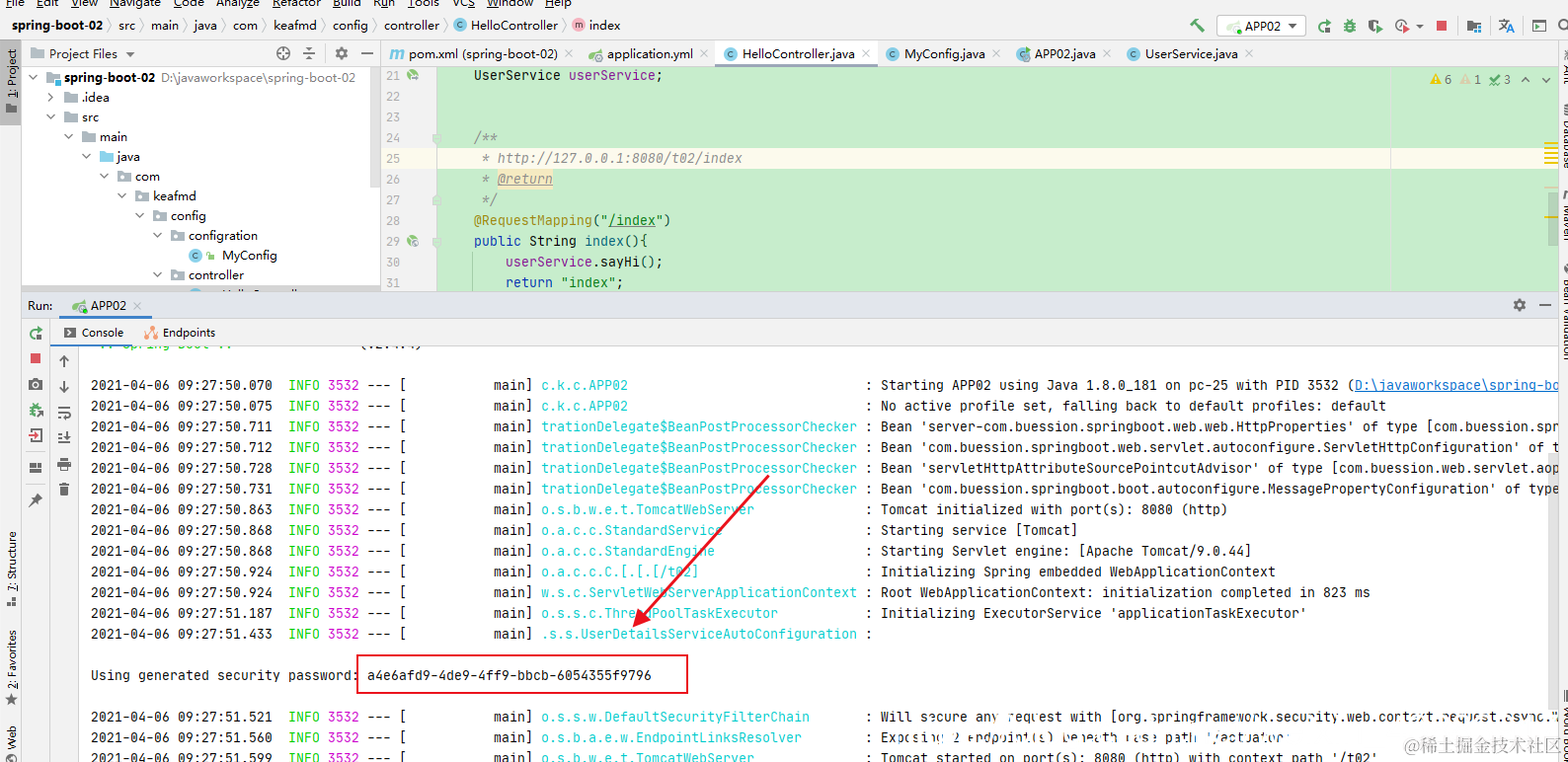Viewport: 1568px width, 762px height.
Task: Click attach debugger bug icon in Run panel
Action: [36, 410]
